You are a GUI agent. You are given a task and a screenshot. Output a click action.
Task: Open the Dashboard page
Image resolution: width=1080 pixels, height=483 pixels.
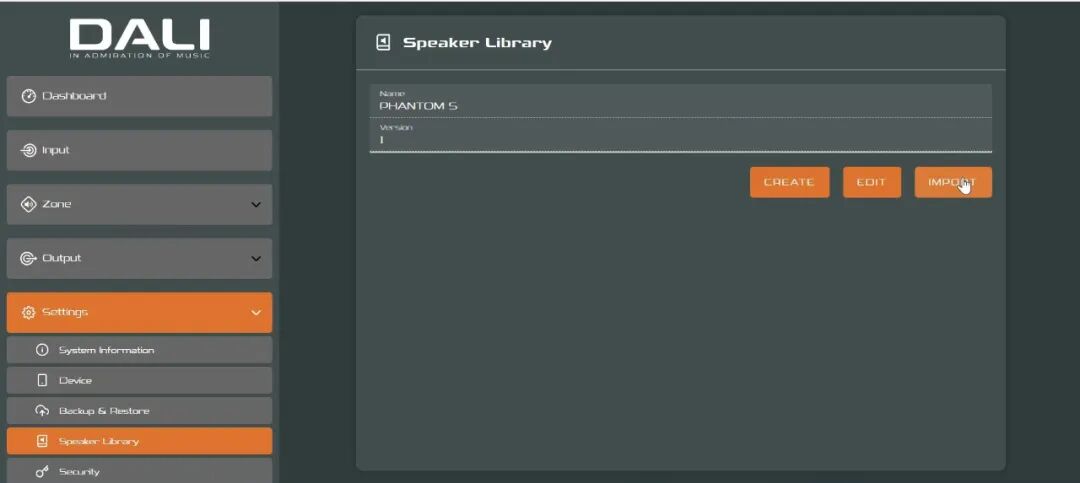[x=139, y=96]
